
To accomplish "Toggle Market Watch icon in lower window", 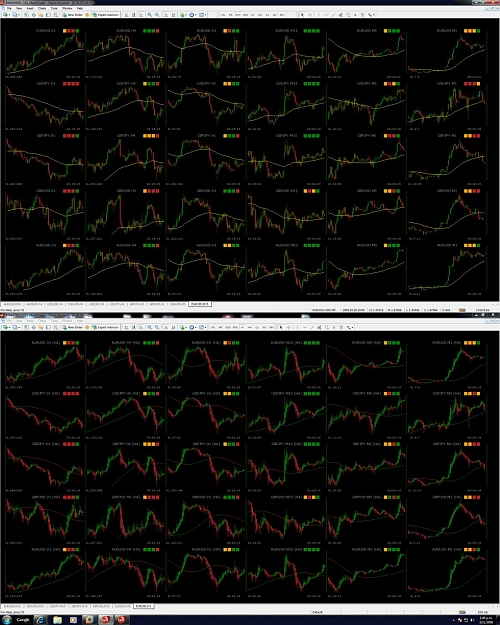I will [x=26, y=327].
